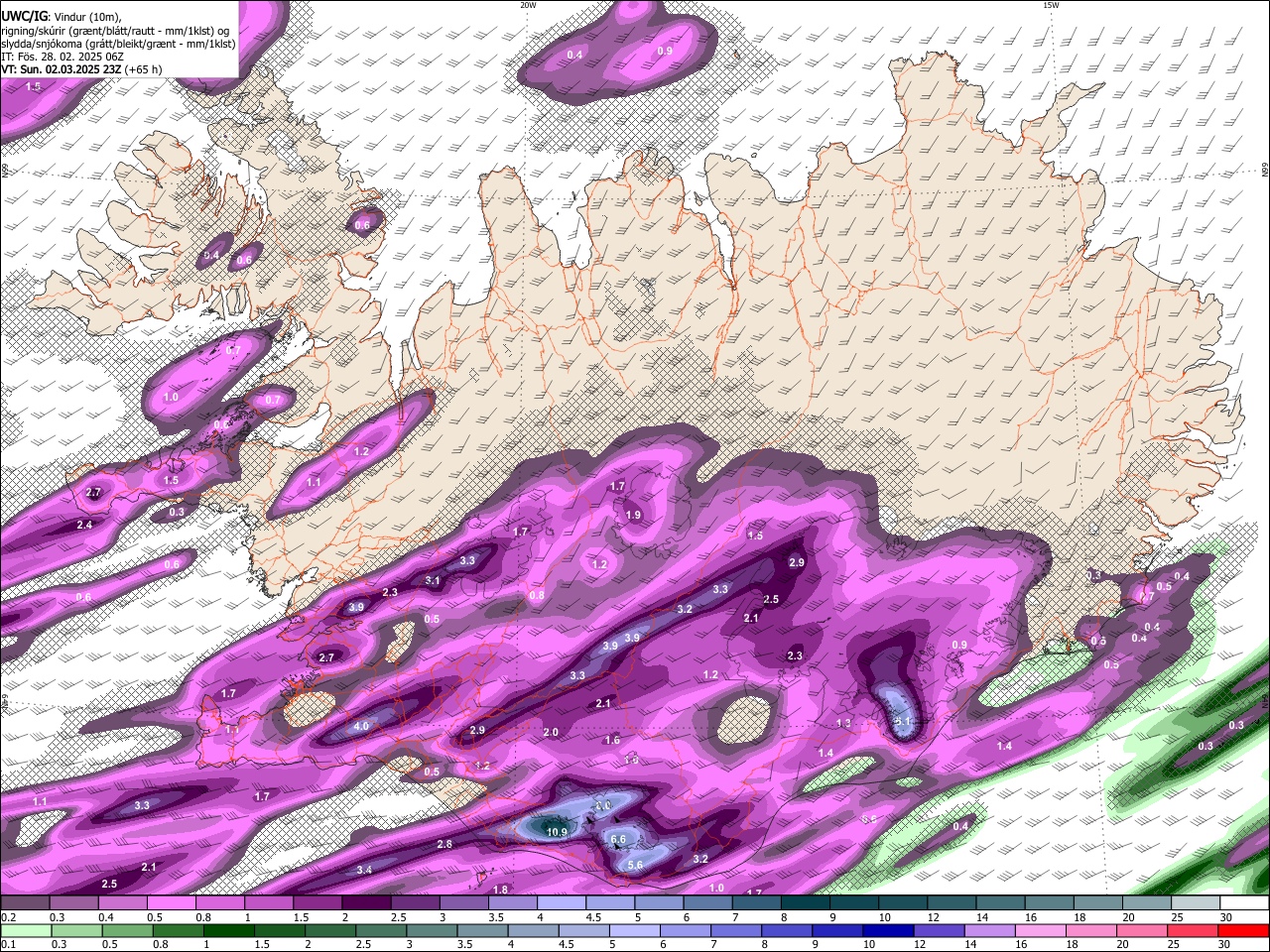Click light violet lower legend swatch starting at 14
Screen dimensions: 1270x952
(x=989, y=931)
